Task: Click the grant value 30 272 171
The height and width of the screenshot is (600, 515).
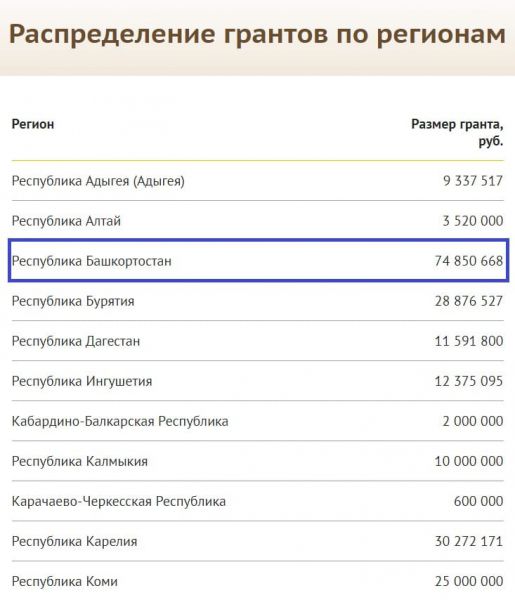Action: point(469,541)
